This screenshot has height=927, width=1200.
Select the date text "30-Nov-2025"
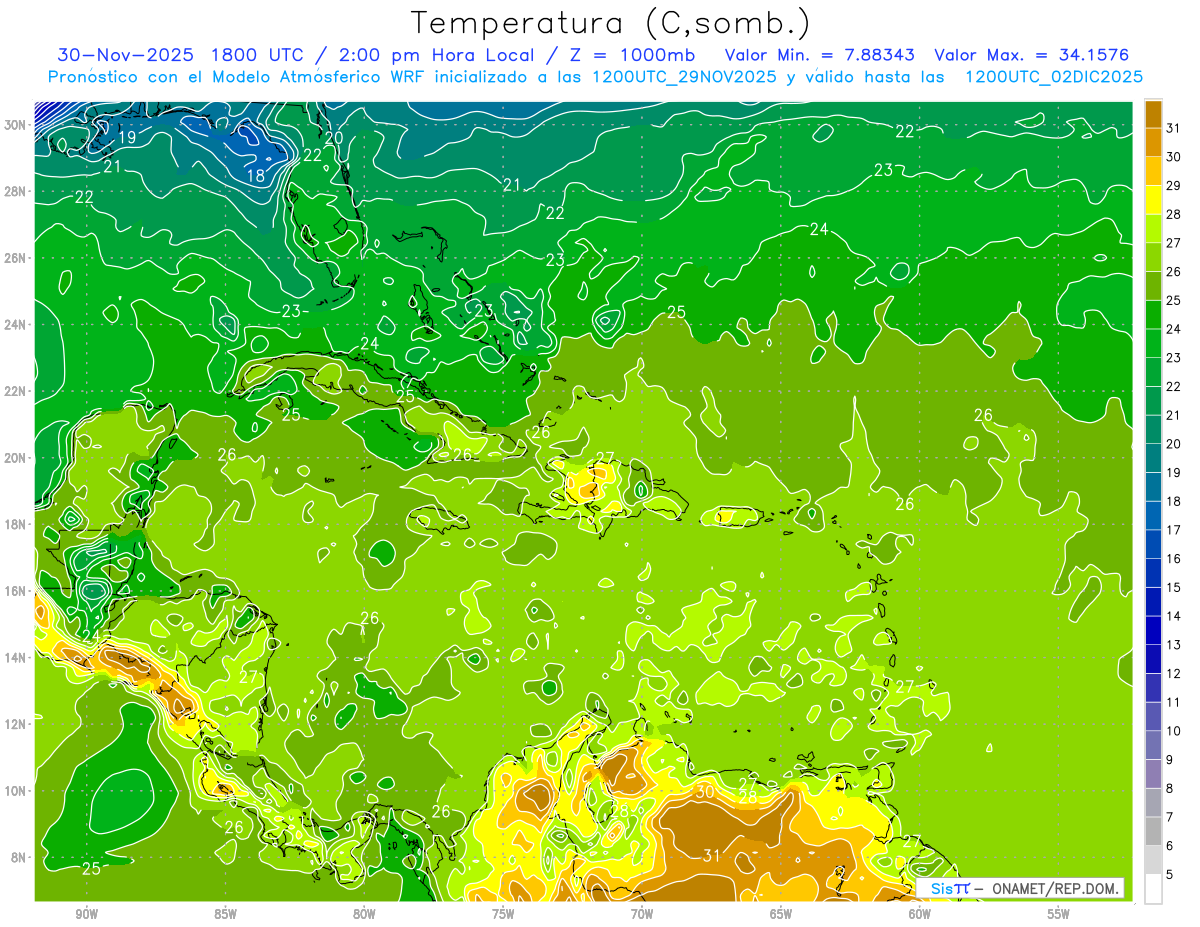click(125, 54)
